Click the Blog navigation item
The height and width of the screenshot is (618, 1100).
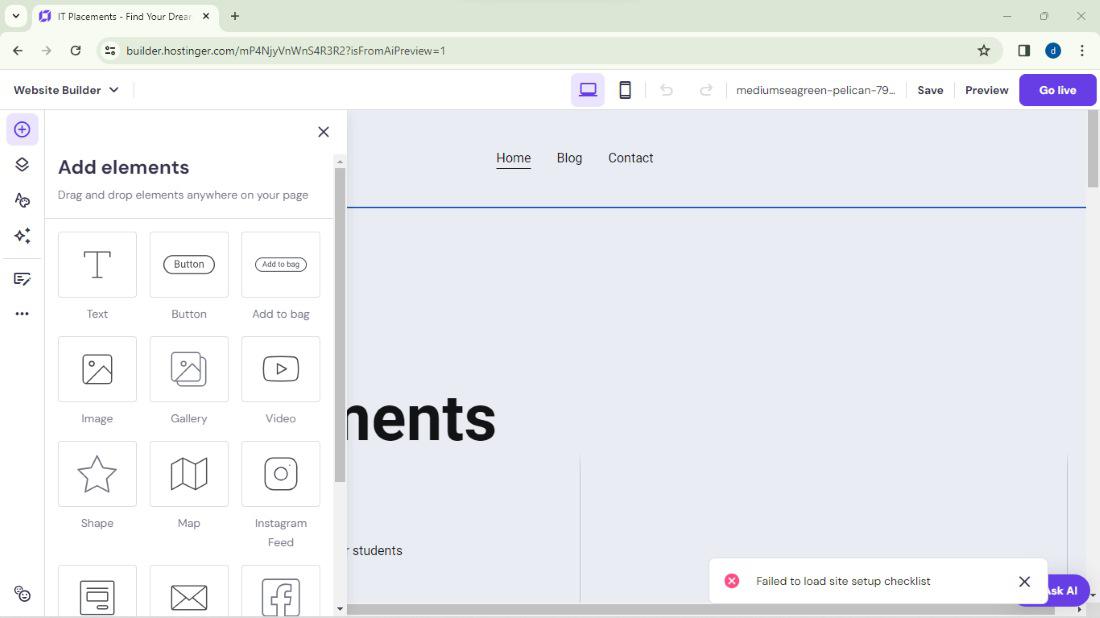[570, 158]
